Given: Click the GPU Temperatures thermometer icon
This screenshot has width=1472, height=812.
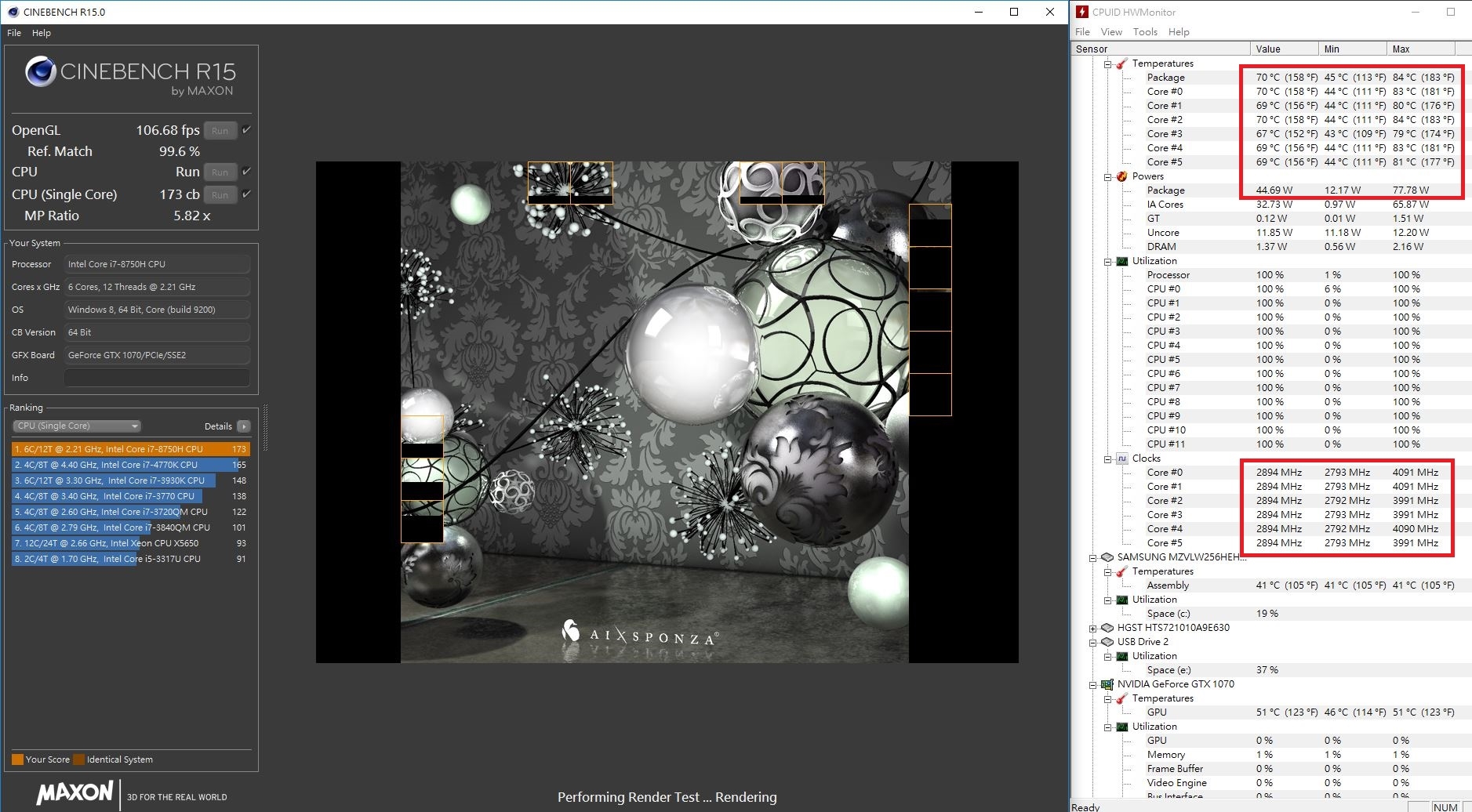Looking at the screenshot, I should 1121,698.
